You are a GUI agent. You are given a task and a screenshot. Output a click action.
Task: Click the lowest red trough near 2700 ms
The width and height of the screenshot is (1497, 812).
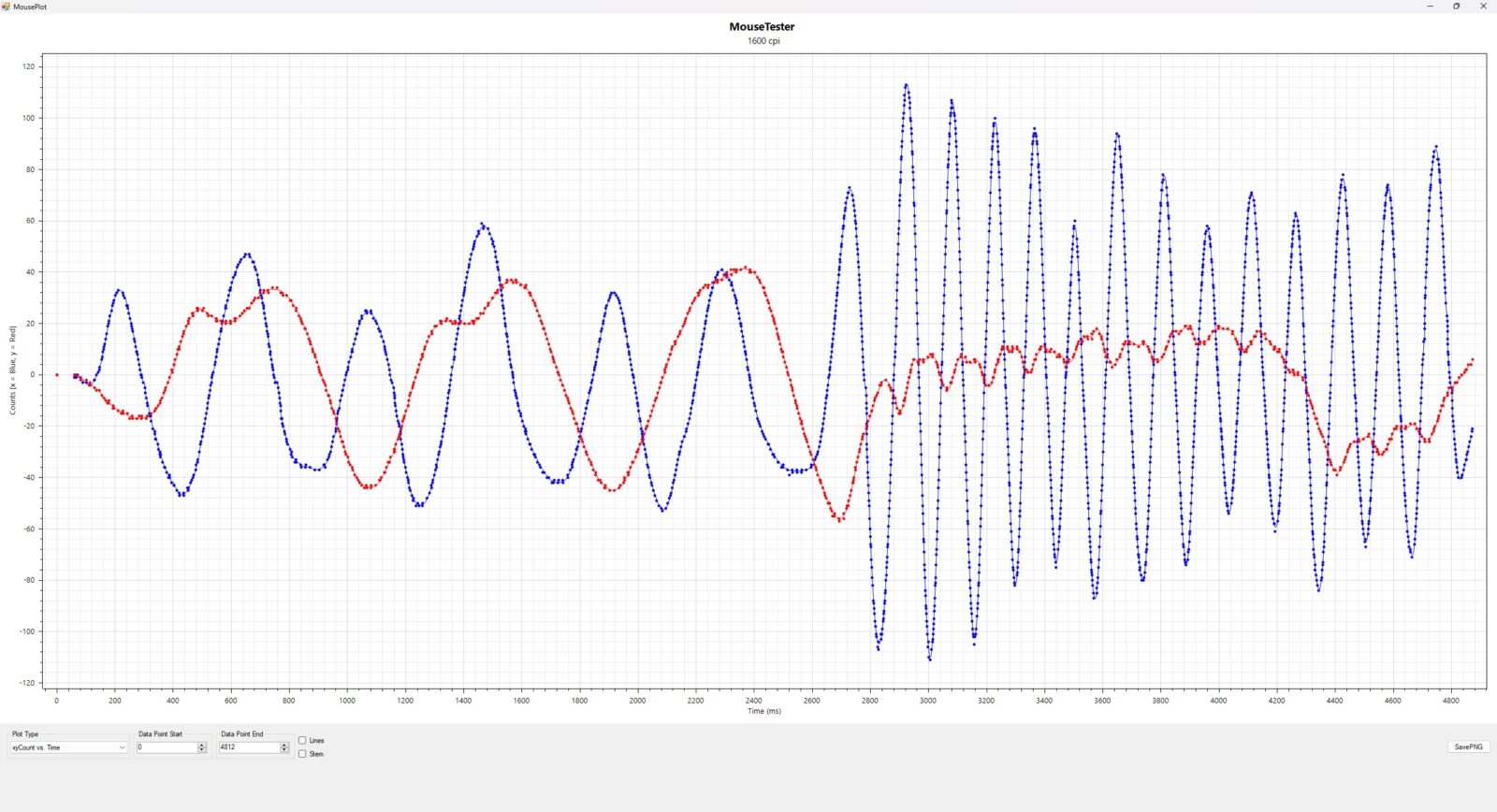click(840, 520)
